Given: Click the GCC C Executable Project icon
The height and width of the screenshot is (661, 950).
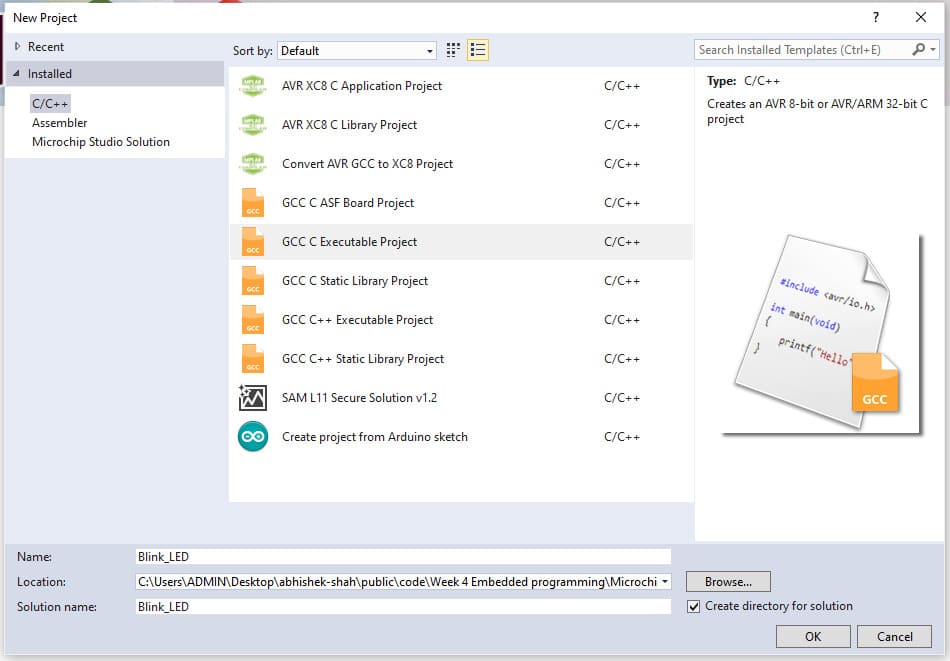Looking at the screenshot, I should point(253,242).
